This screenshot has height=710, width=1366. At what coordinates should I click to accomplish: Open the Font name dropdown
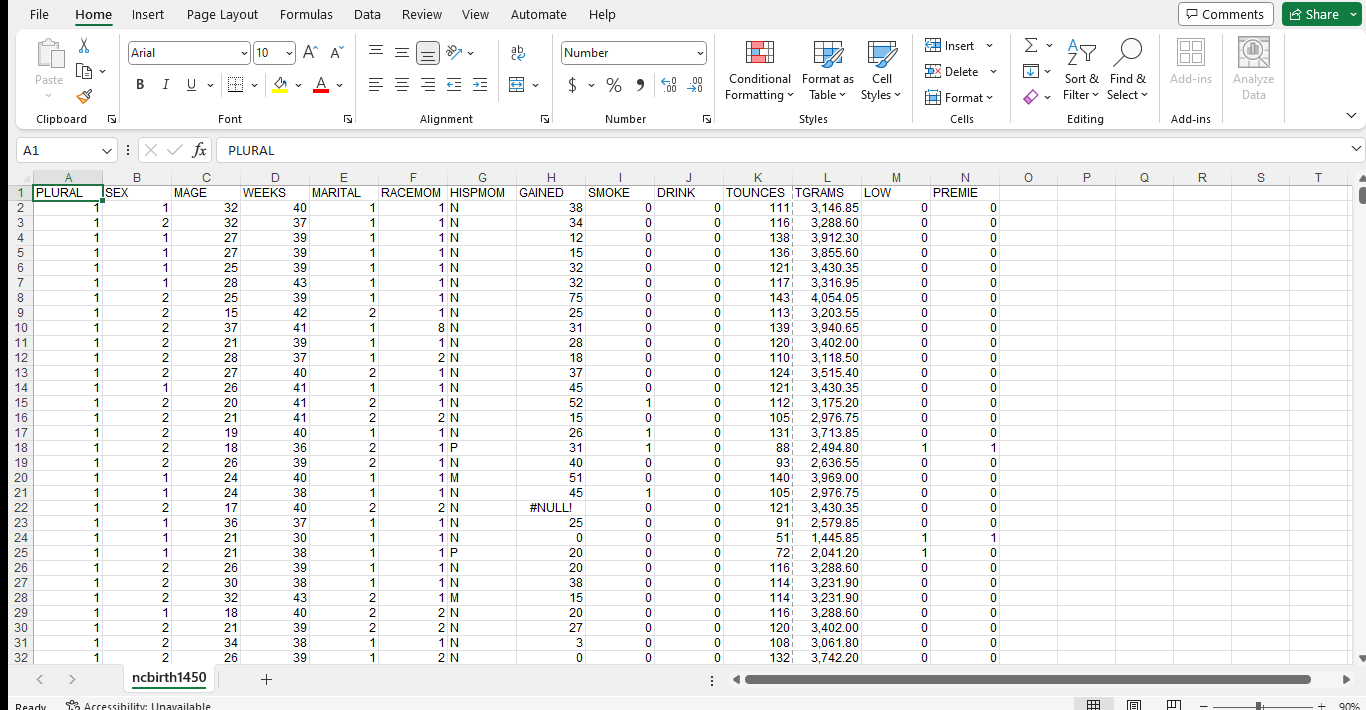[243, 52]
